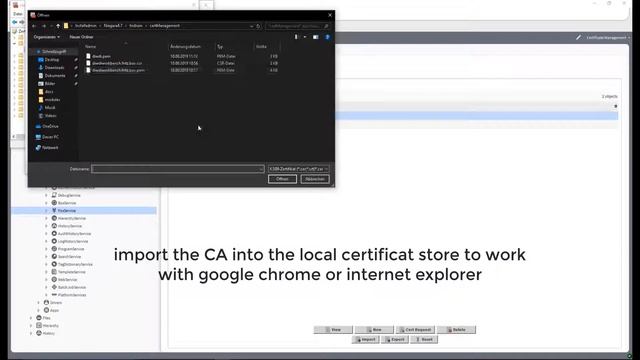Click the New certificate button
Viewport: 640px width, 360px height.
(x=374, y=329)
